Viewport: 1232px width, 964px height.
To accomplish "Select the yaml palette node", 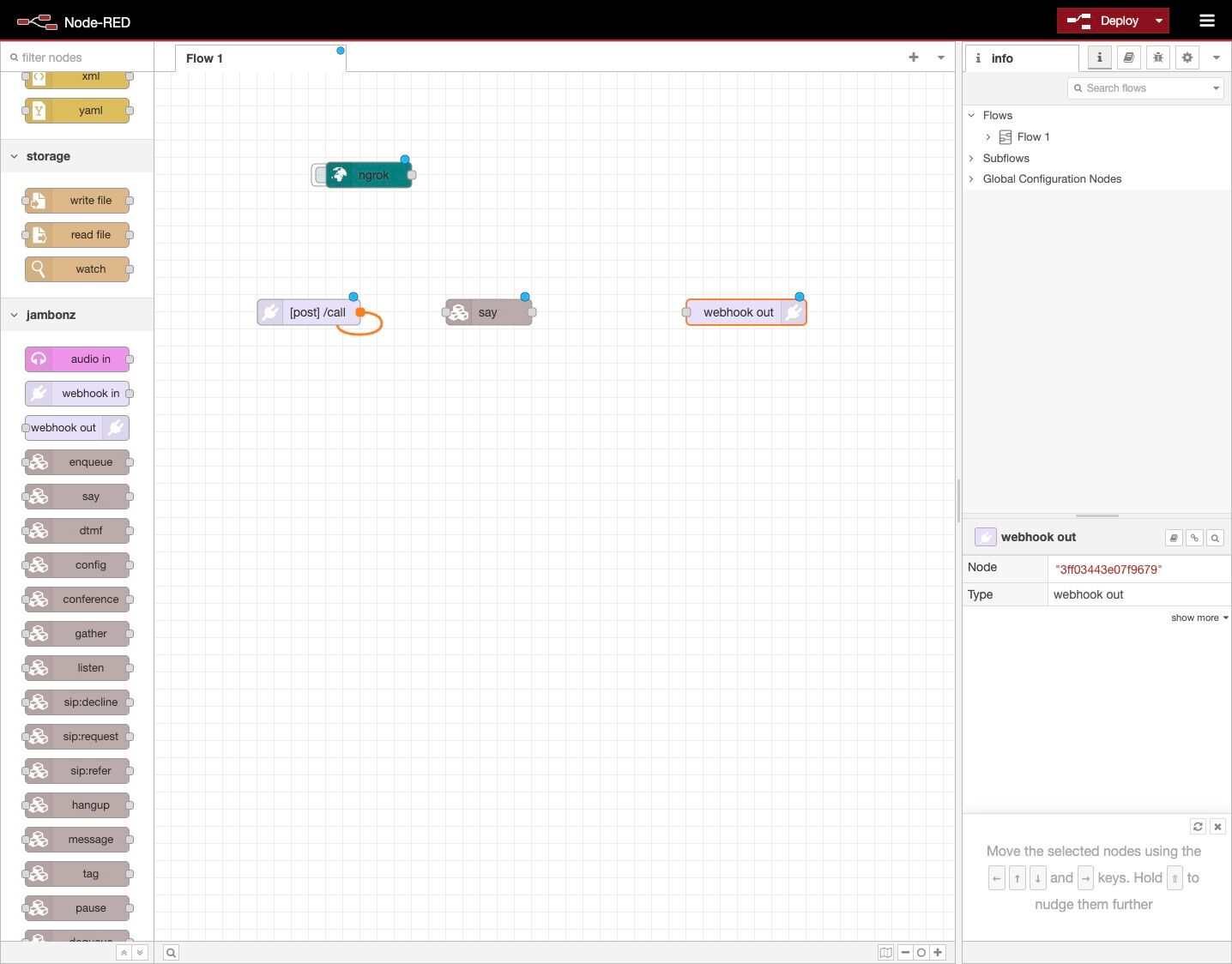I will click(77, 111).
